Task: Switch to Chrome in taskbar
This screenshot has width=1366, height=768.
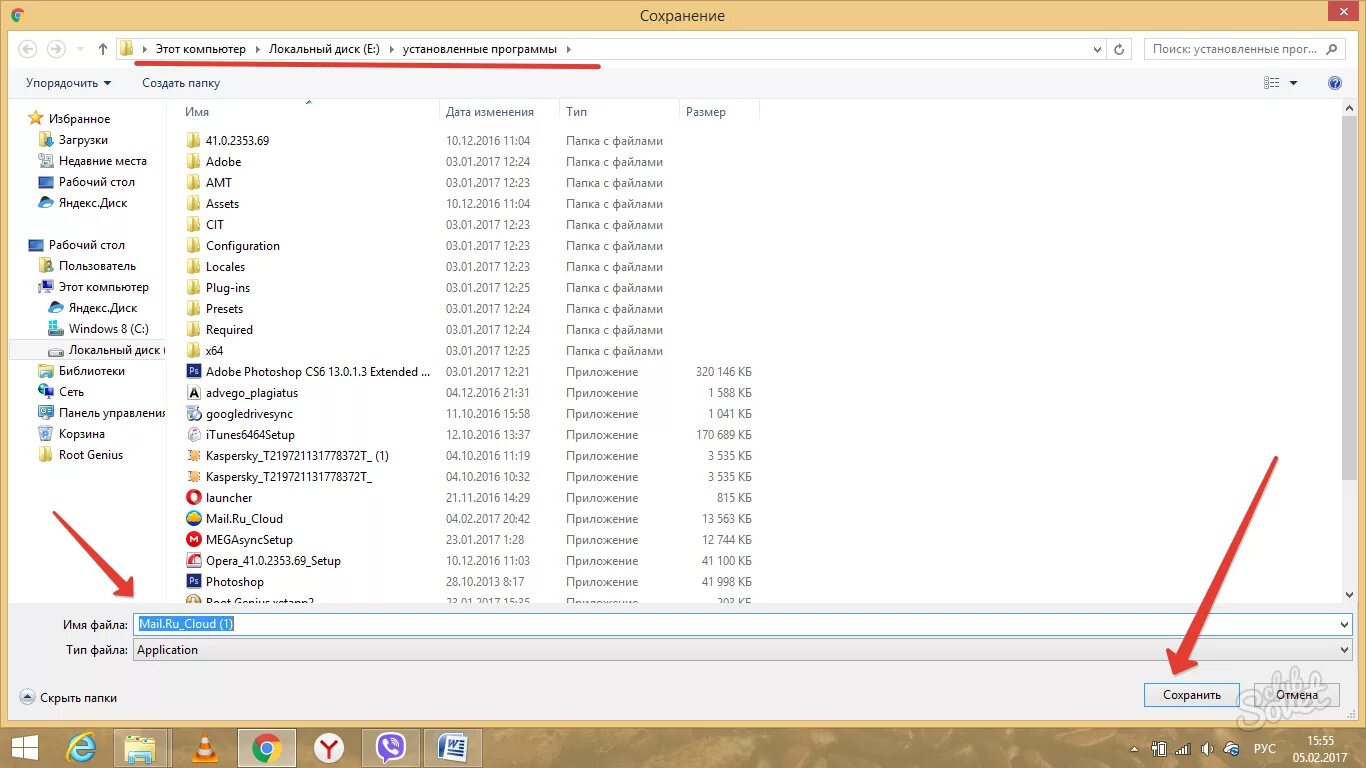Action: (x=266, y=747)
